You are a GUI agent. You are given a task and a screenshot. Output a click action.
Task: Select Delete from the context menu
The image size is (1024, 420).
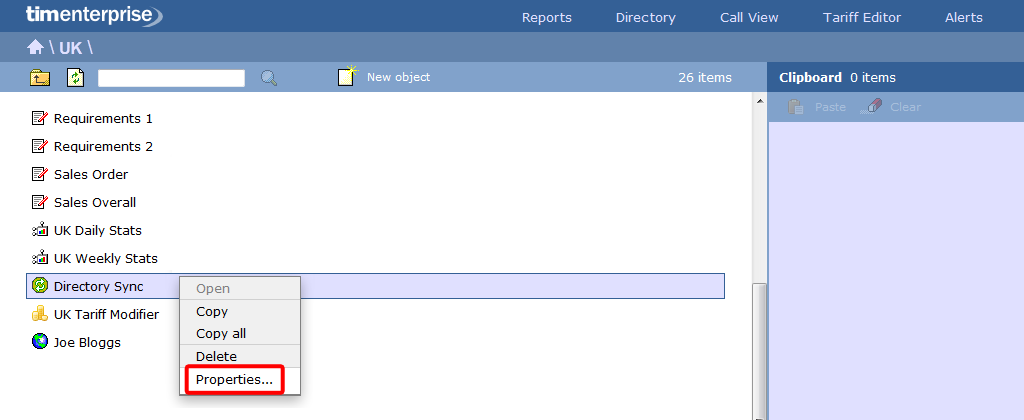(216, 357)
